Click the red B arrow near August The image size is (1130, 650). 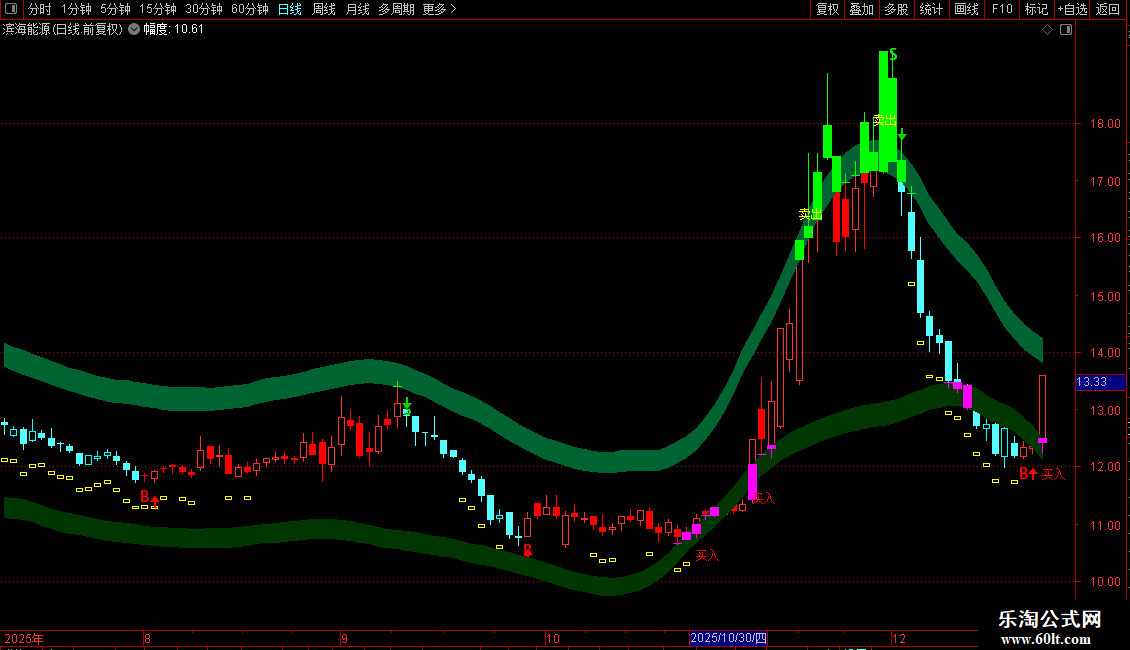[x=149, y=497]
